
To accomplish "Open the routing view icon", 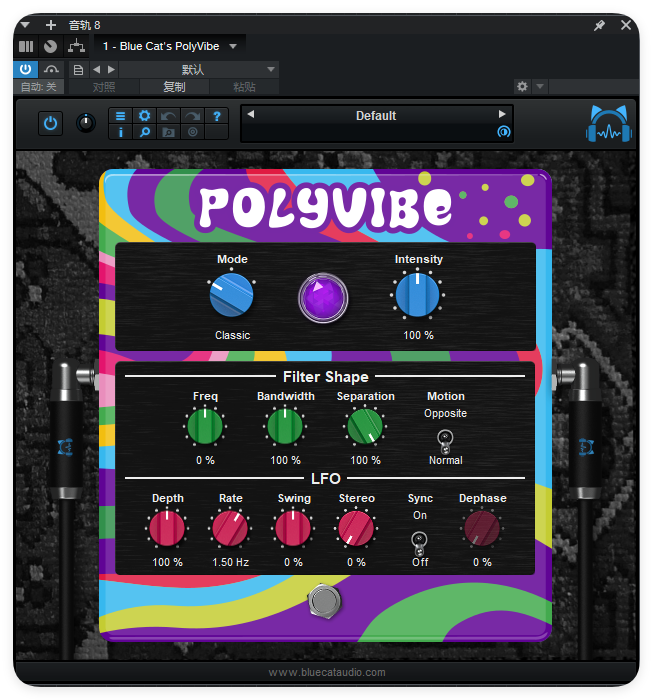I will click(76, 46).
